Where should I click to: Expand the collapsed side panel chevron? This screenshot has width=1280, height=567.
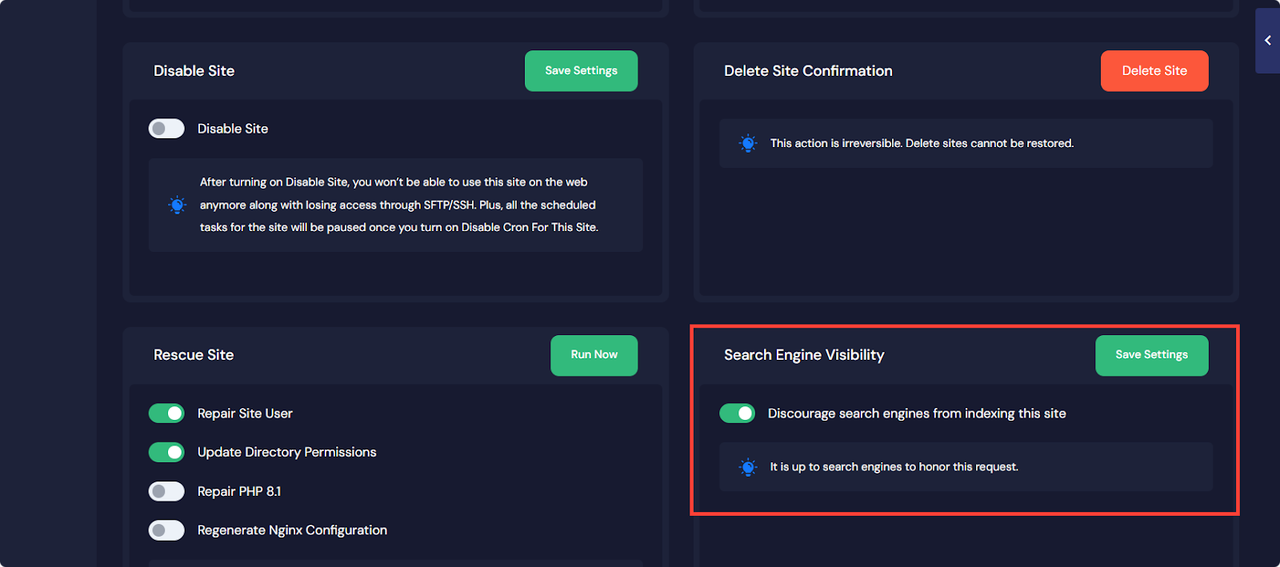coord(1267,41)
